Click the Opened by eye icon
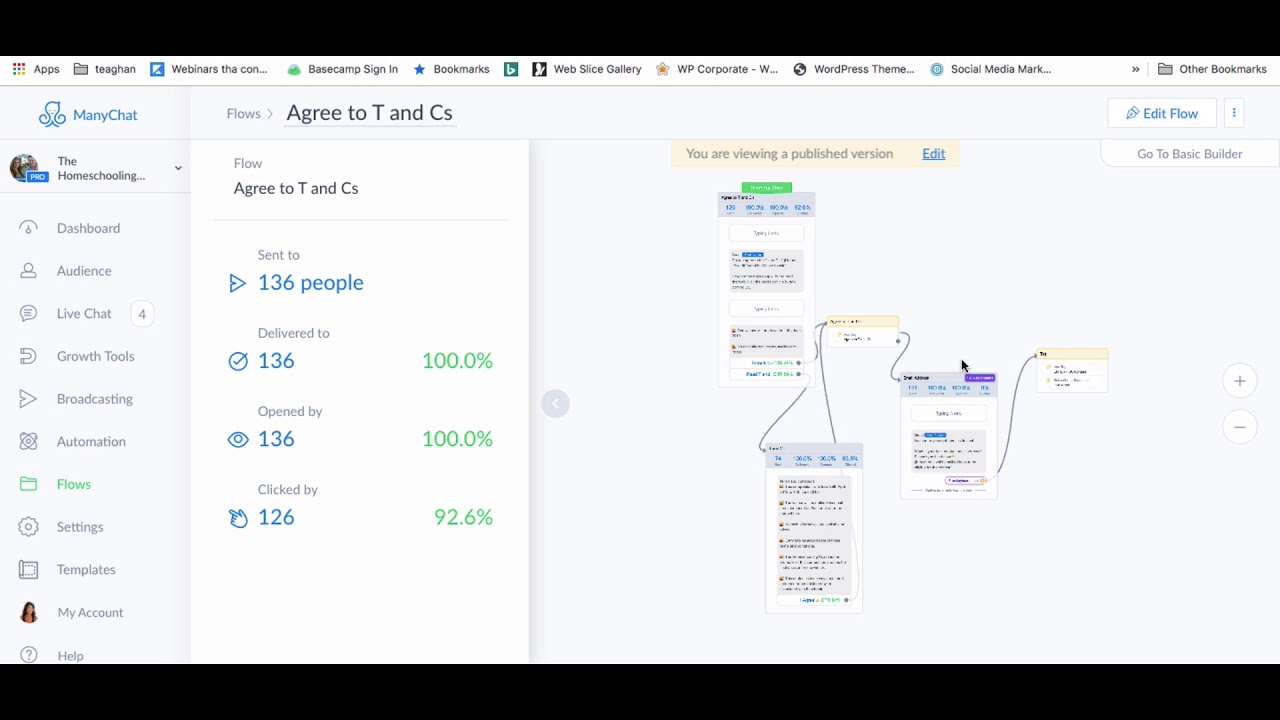The image size is (1280, 720). click(237, 440)
